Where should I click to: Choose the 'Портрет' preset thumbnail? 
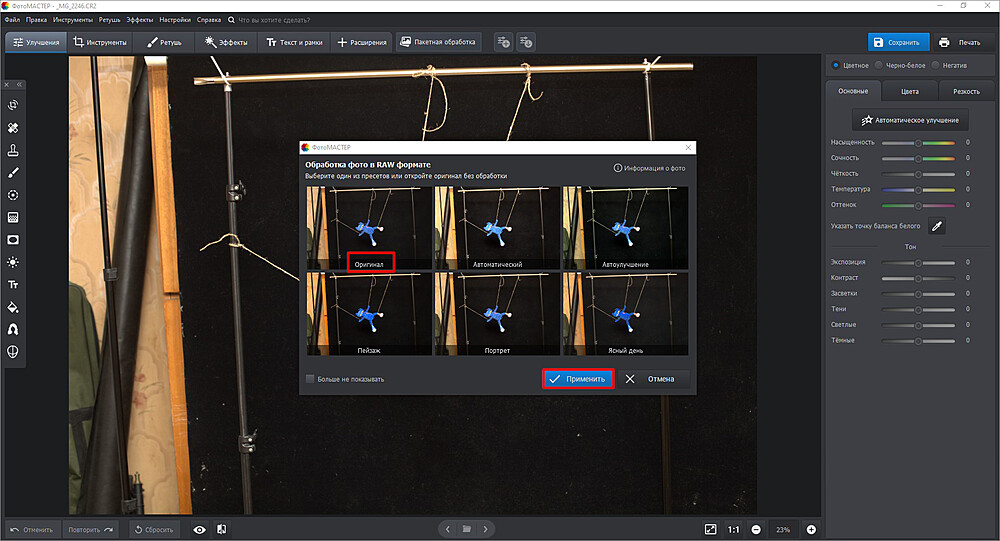(x=496, y=315)
